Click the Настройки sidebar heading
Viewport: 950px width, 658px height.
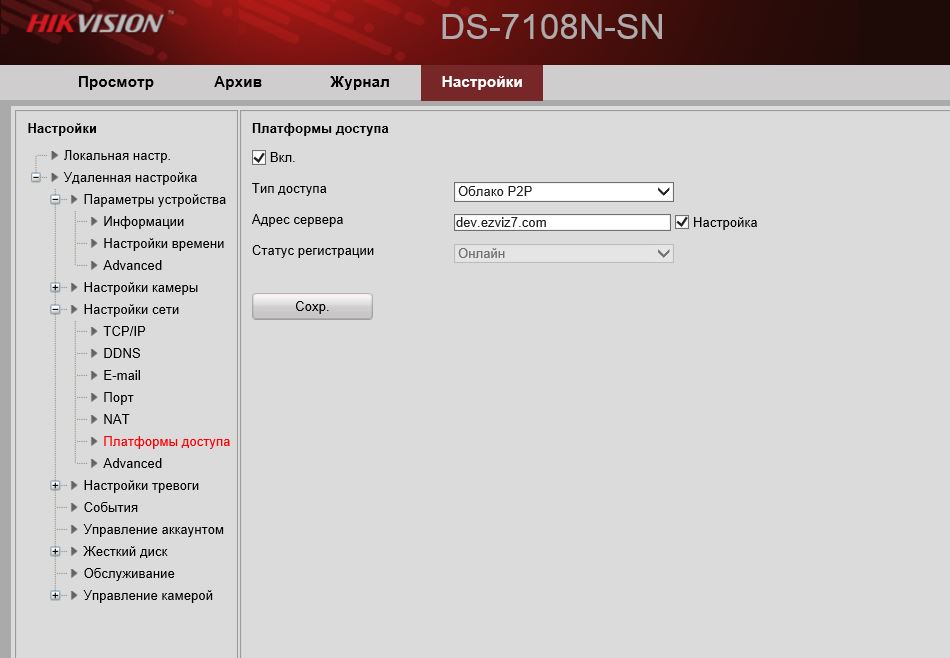pos(62,128)
